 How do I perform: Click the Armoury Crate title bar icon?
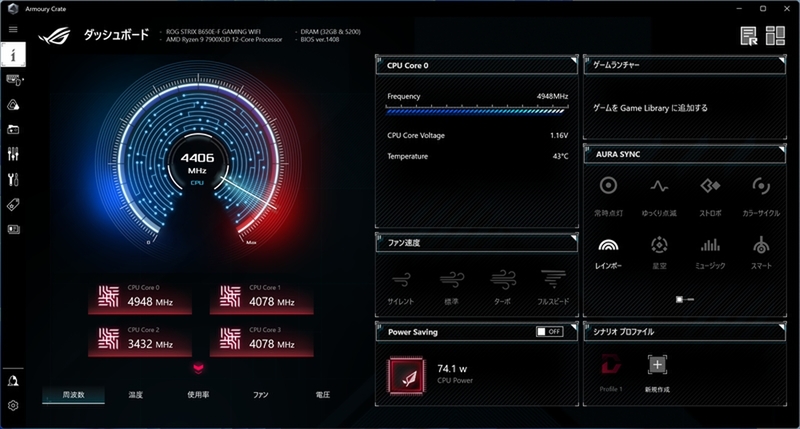[13, 9]
